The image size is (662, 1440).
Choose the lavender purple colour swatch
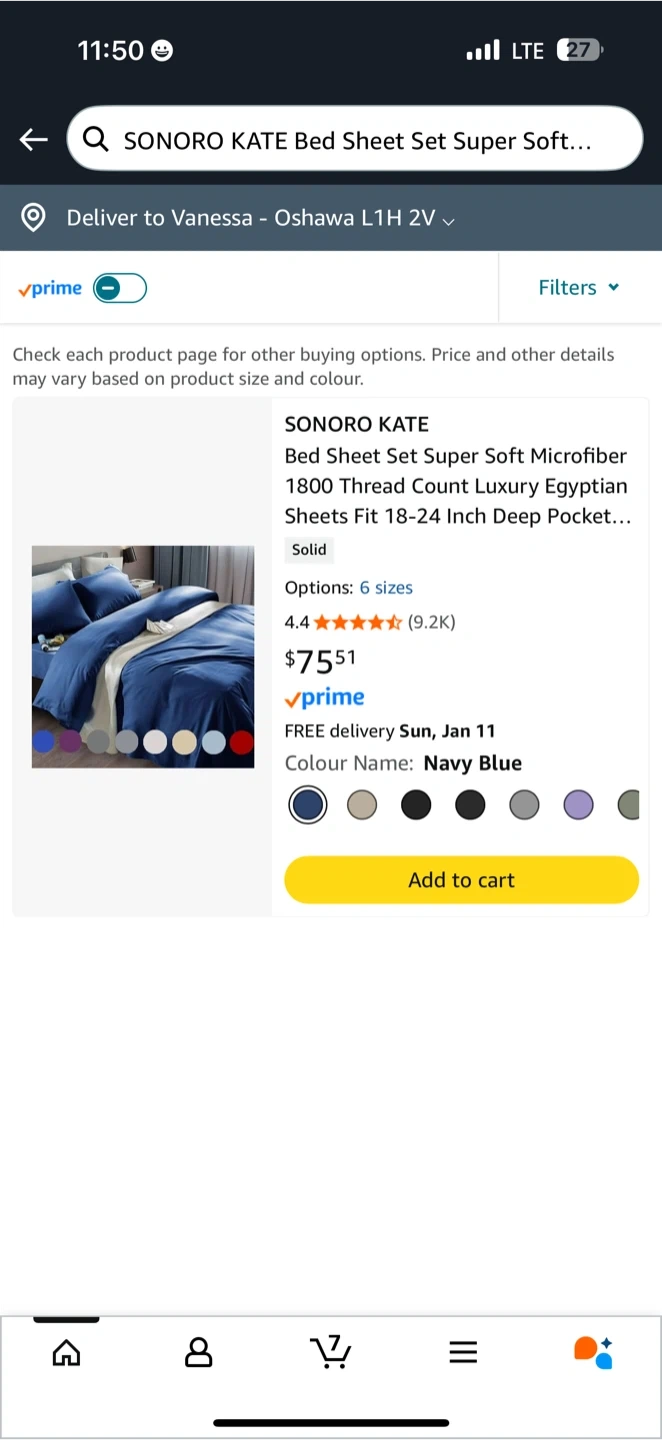coord(578,804)
